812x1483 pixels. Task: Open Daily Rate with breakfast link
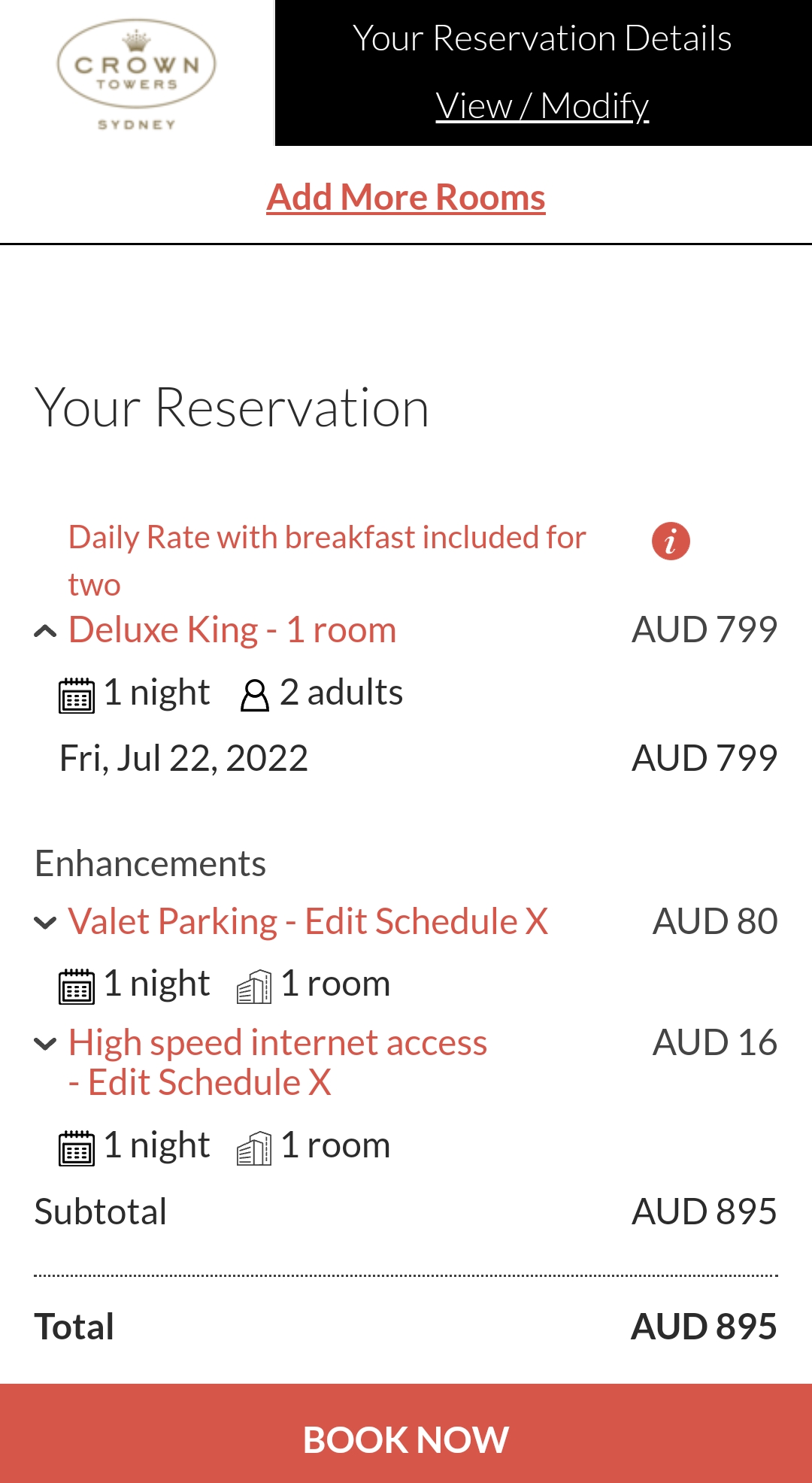[x=327, y=538]
